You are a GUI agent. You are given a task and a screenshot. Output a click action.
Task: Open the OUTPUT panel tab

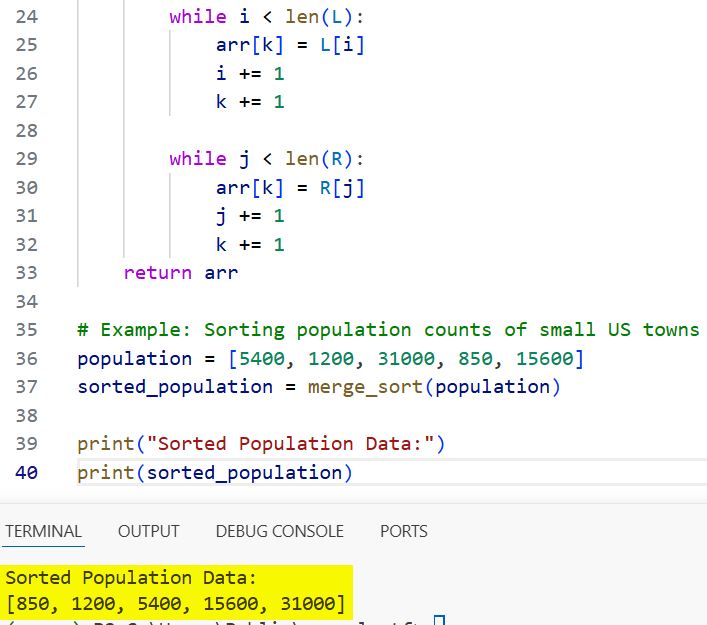pos(149,531)
